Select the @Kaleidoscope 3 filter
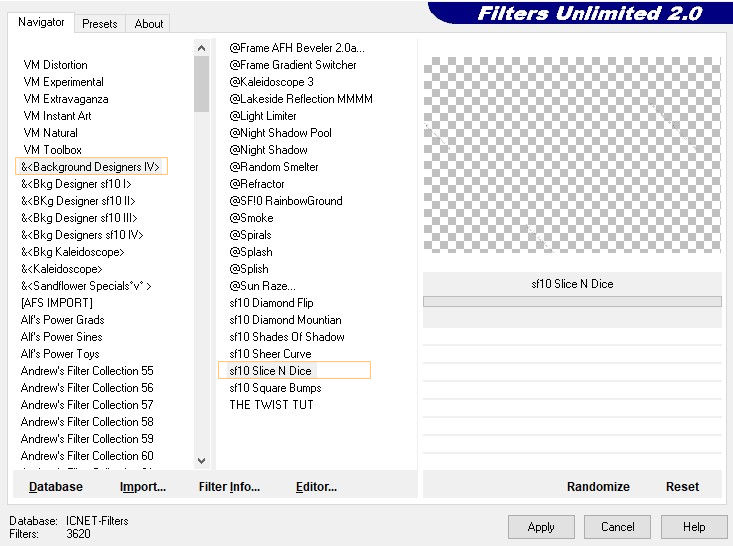This screenshot has height=546, width=733. tap(271, 82)
